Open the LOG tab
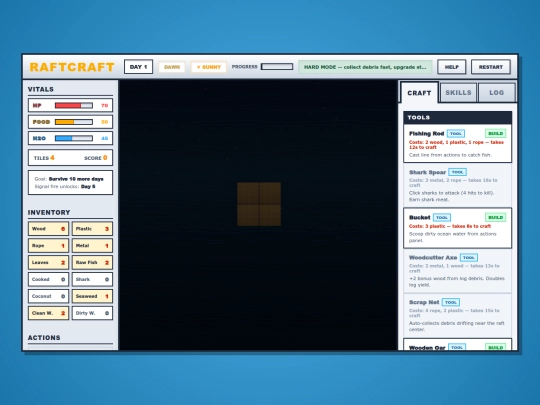The width and height of the screenshot is (540, 405). [x=496, y=93]
